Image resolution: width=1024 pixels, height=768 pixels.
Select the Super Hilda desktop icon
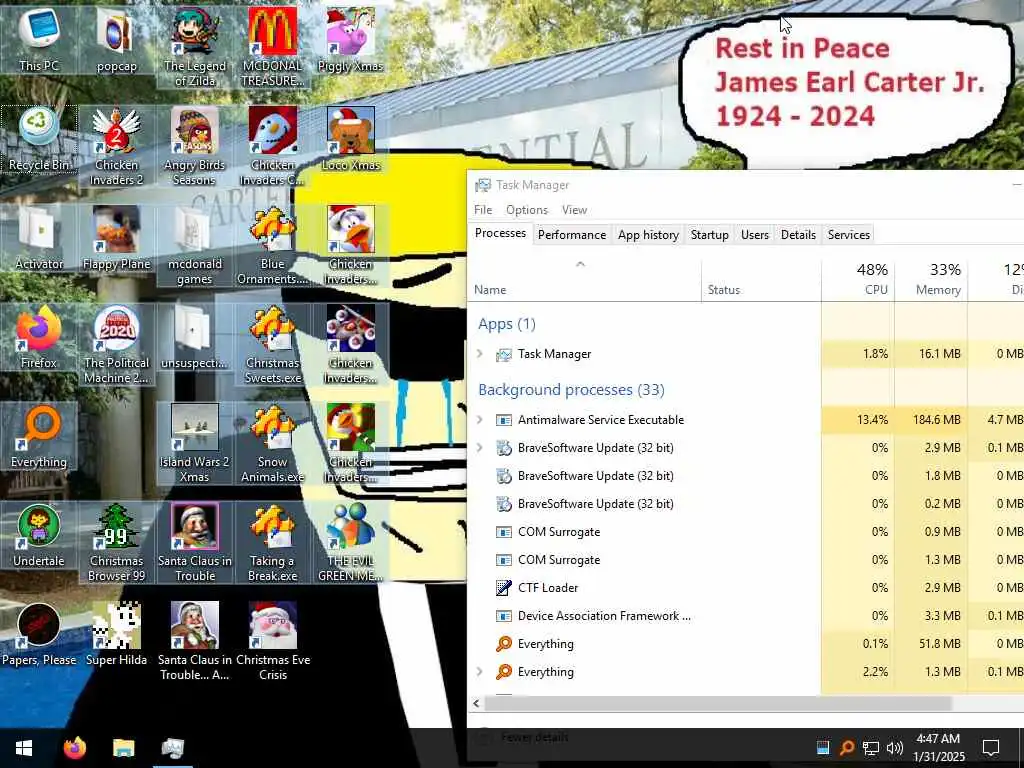point(116,635)
